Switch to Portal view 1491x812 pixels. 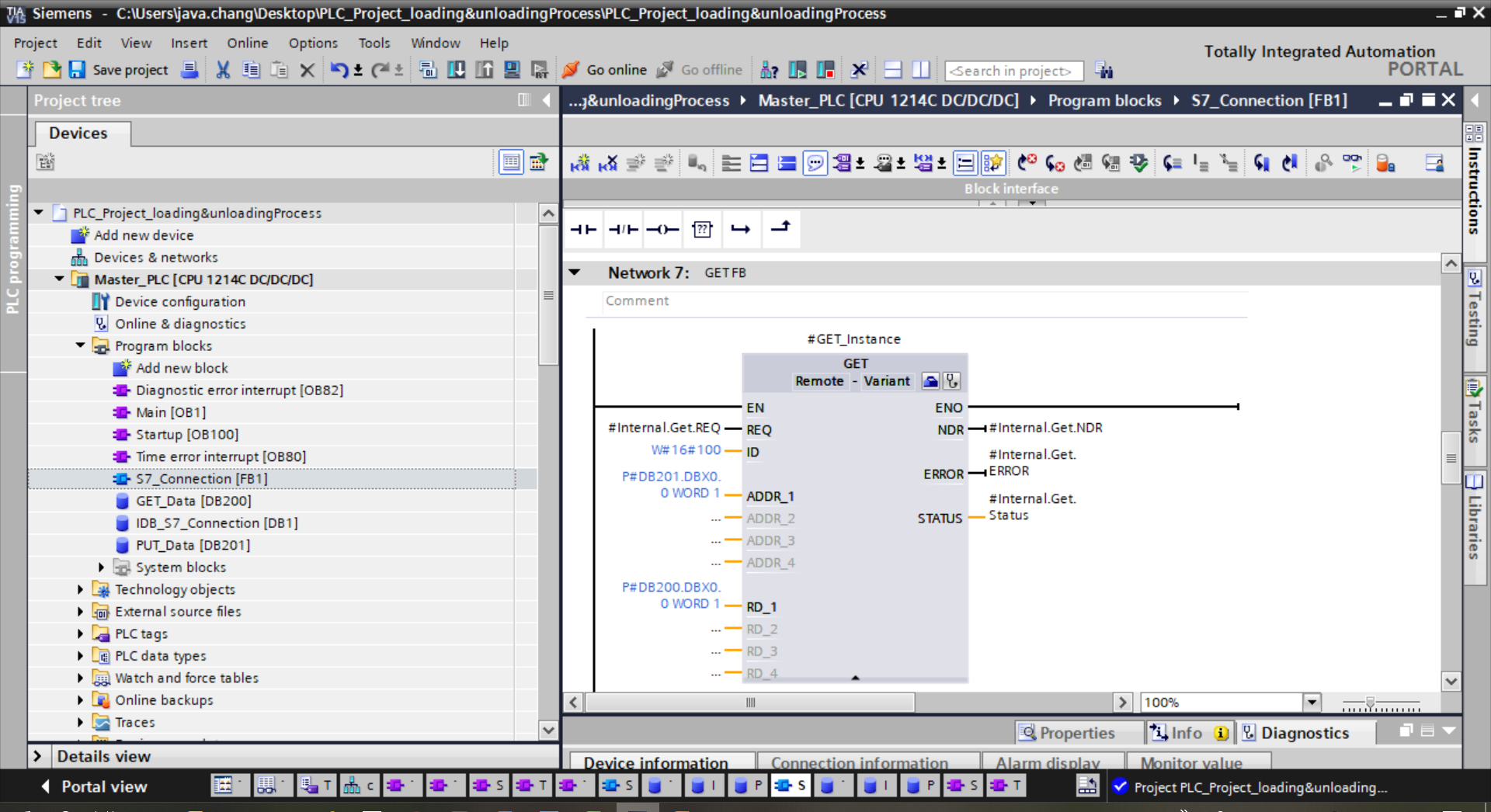94,786
